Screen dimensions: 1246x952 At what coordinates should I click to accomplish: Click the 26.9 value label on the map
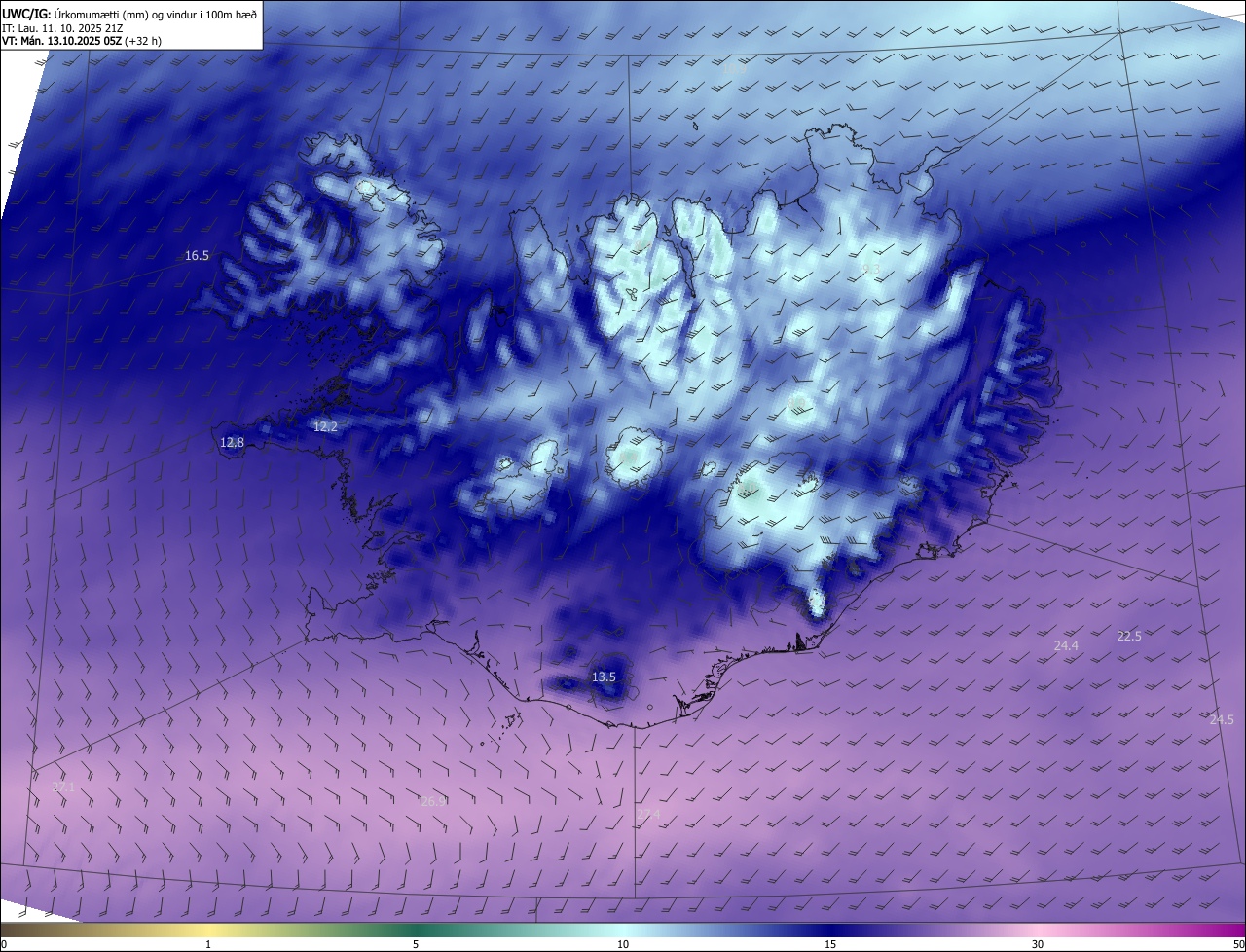coord(433,801)
